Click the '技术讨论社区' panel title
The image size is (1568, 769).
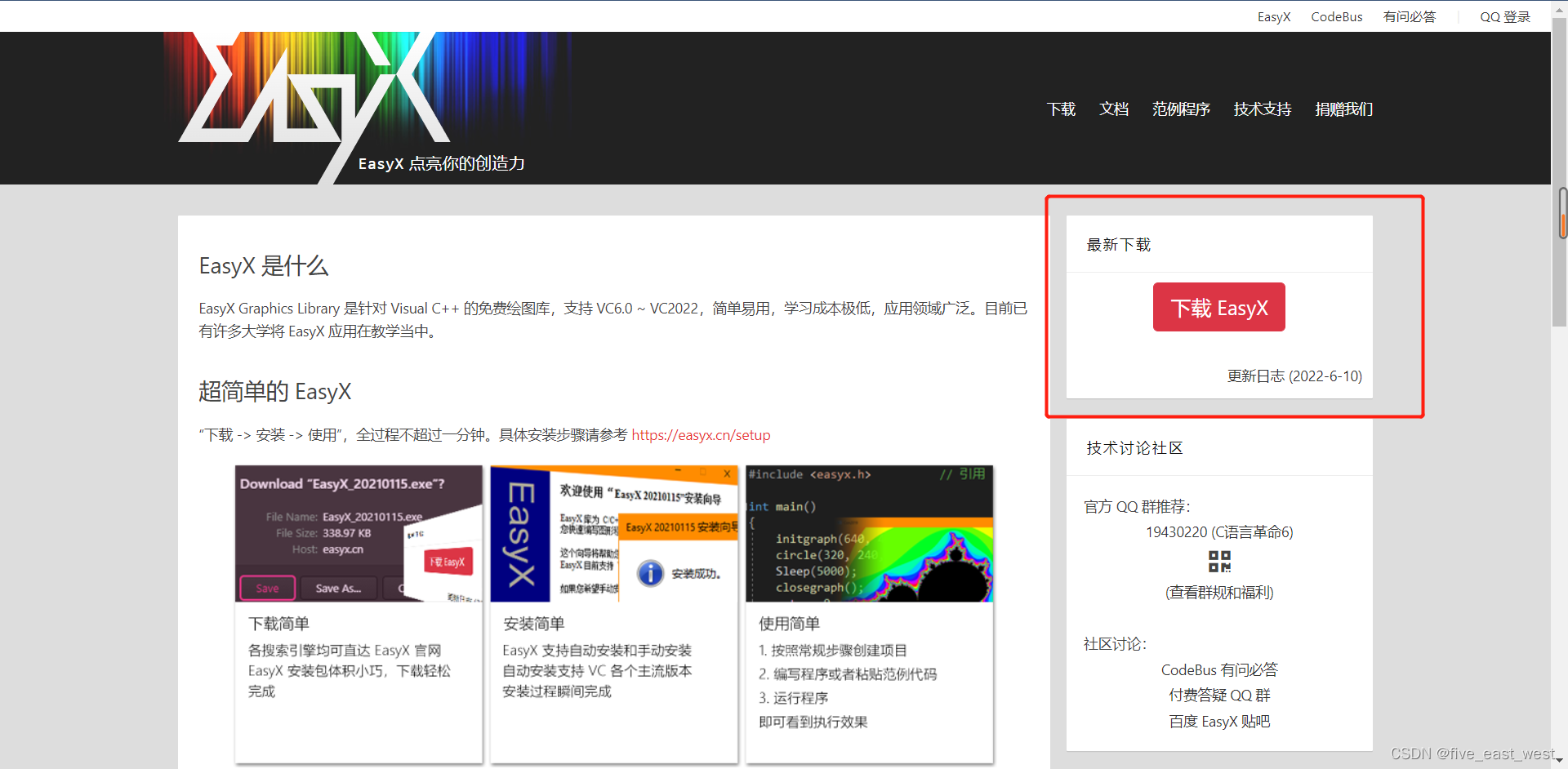pyautogui.click(x=1134, y=448)
